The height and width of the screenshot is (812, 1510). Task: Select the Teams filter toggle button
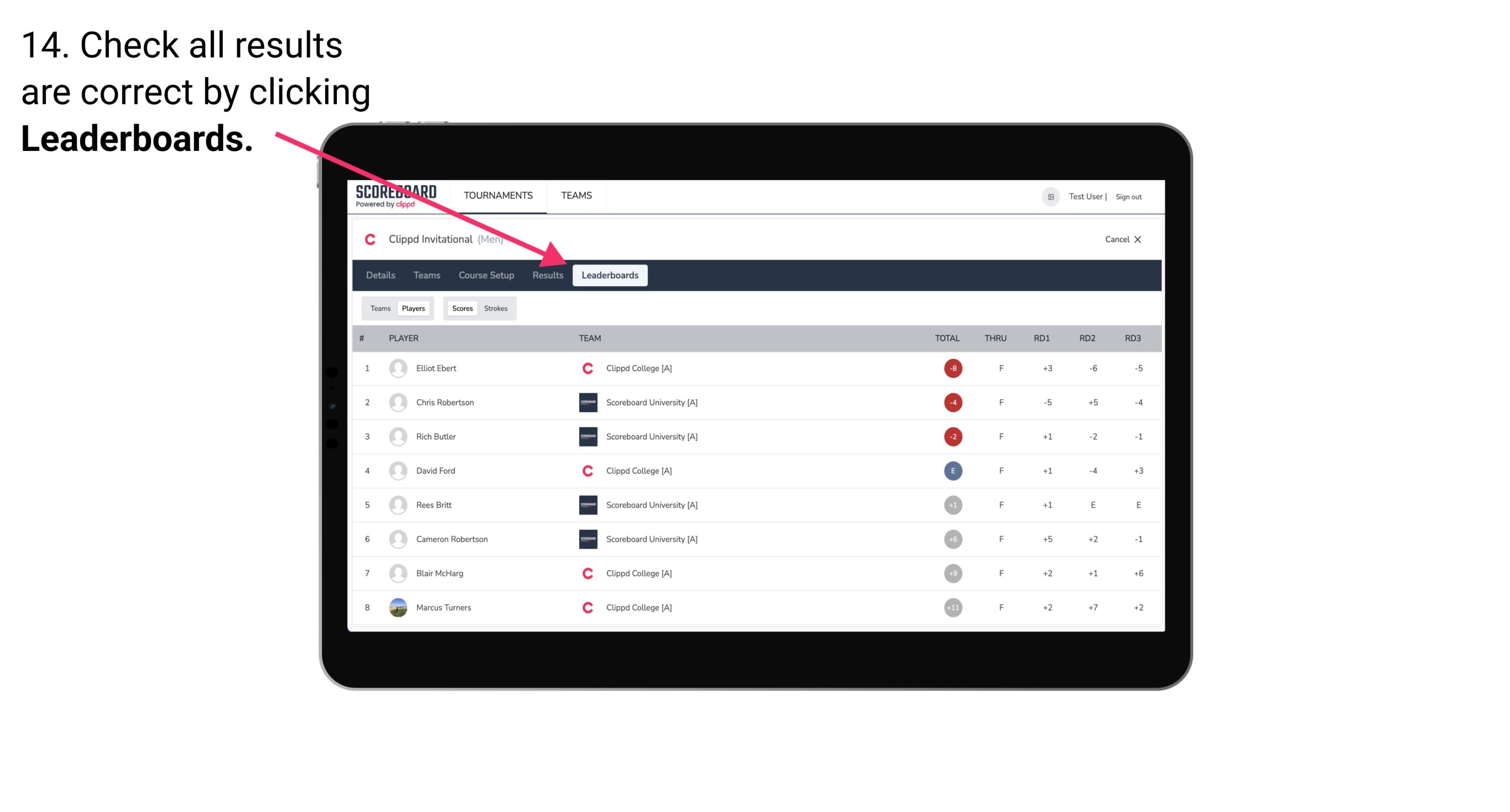(379, 308)
